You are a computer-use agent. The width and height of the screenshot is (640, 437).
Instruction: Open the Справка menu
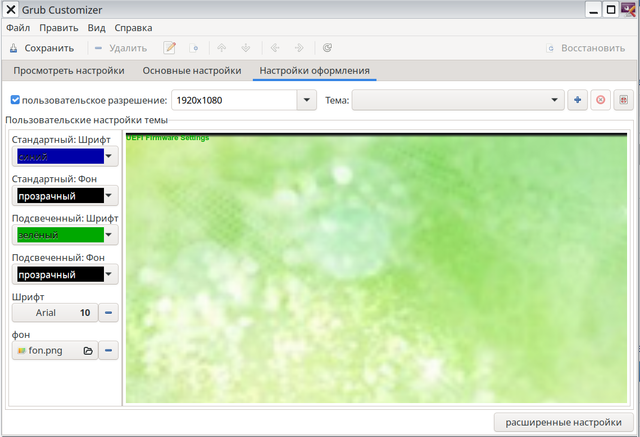pyautogui.click(x=133, y=28)
